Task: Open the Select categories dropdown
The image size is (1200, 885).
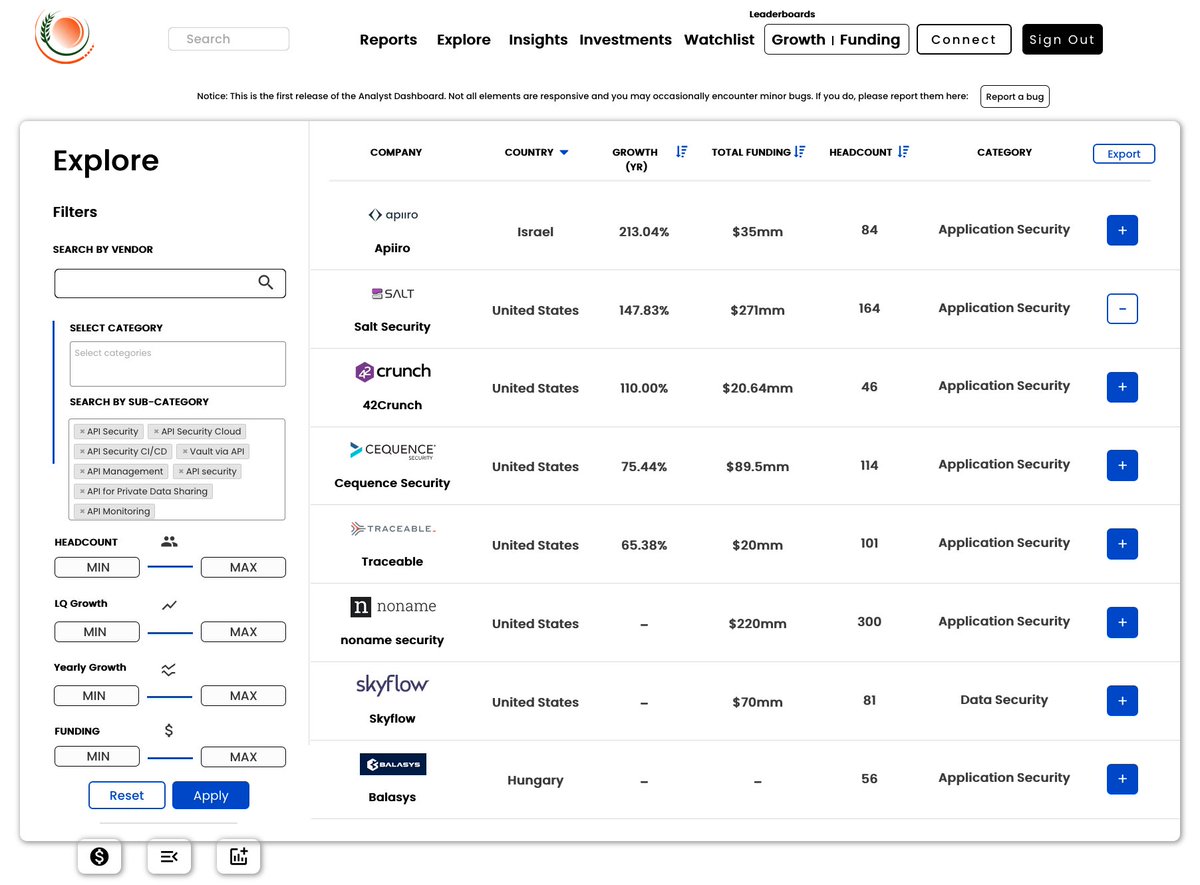Action: (x=178, y=364)
